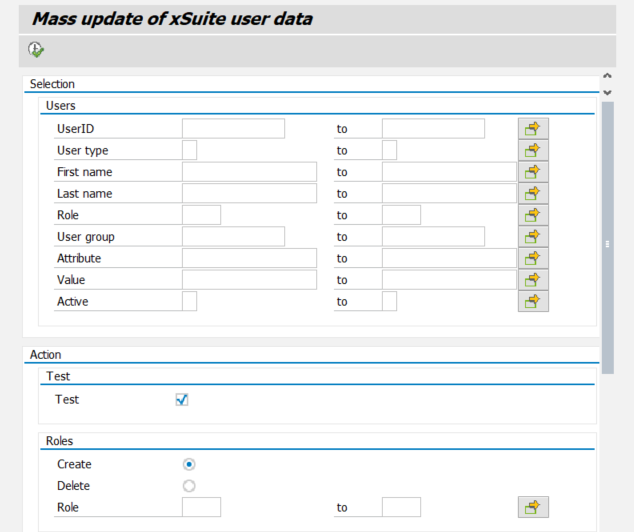The width and height of the screenshot is (634, 532).
Task: Click Role to field in Roles section
Action: (x=401, y=507)
